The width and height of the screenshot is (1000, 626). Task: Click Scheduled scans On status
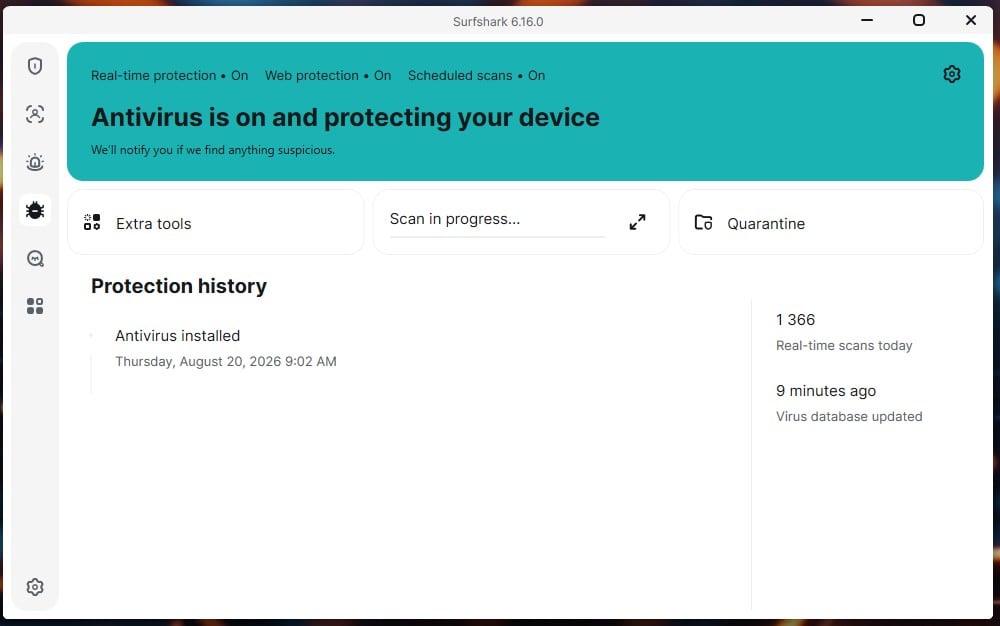[476, 75]
